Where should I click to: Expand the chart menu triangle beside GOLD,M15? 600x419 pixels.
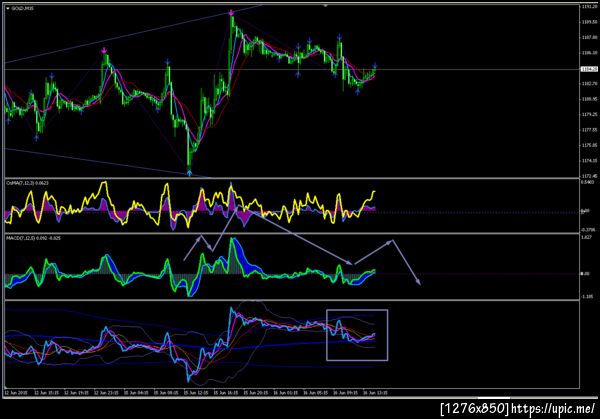coord(8,8)
